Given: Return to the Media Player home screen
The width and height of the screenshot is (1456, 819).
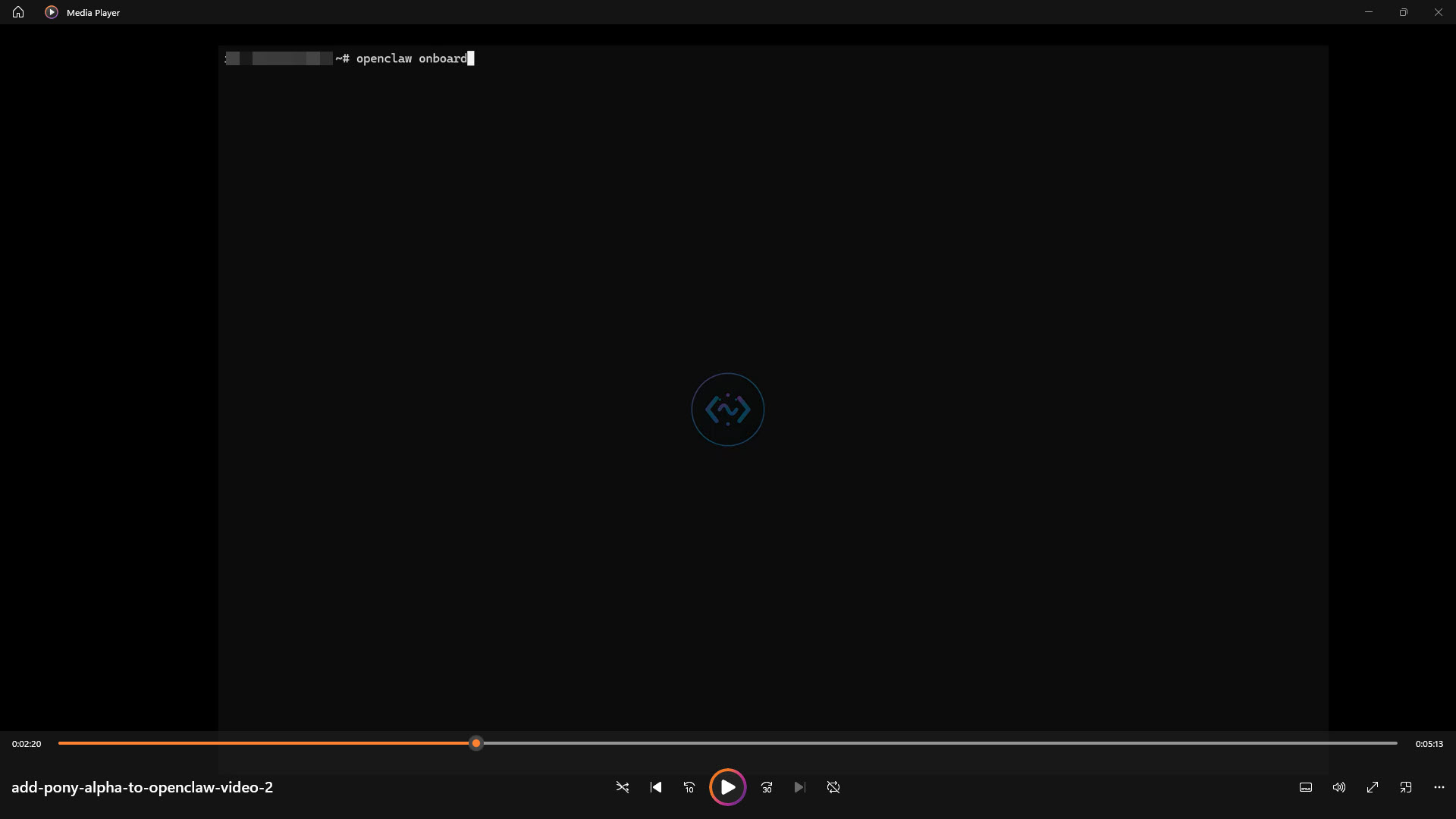Looking at the screenshot, I should click(x=17, y=12).
